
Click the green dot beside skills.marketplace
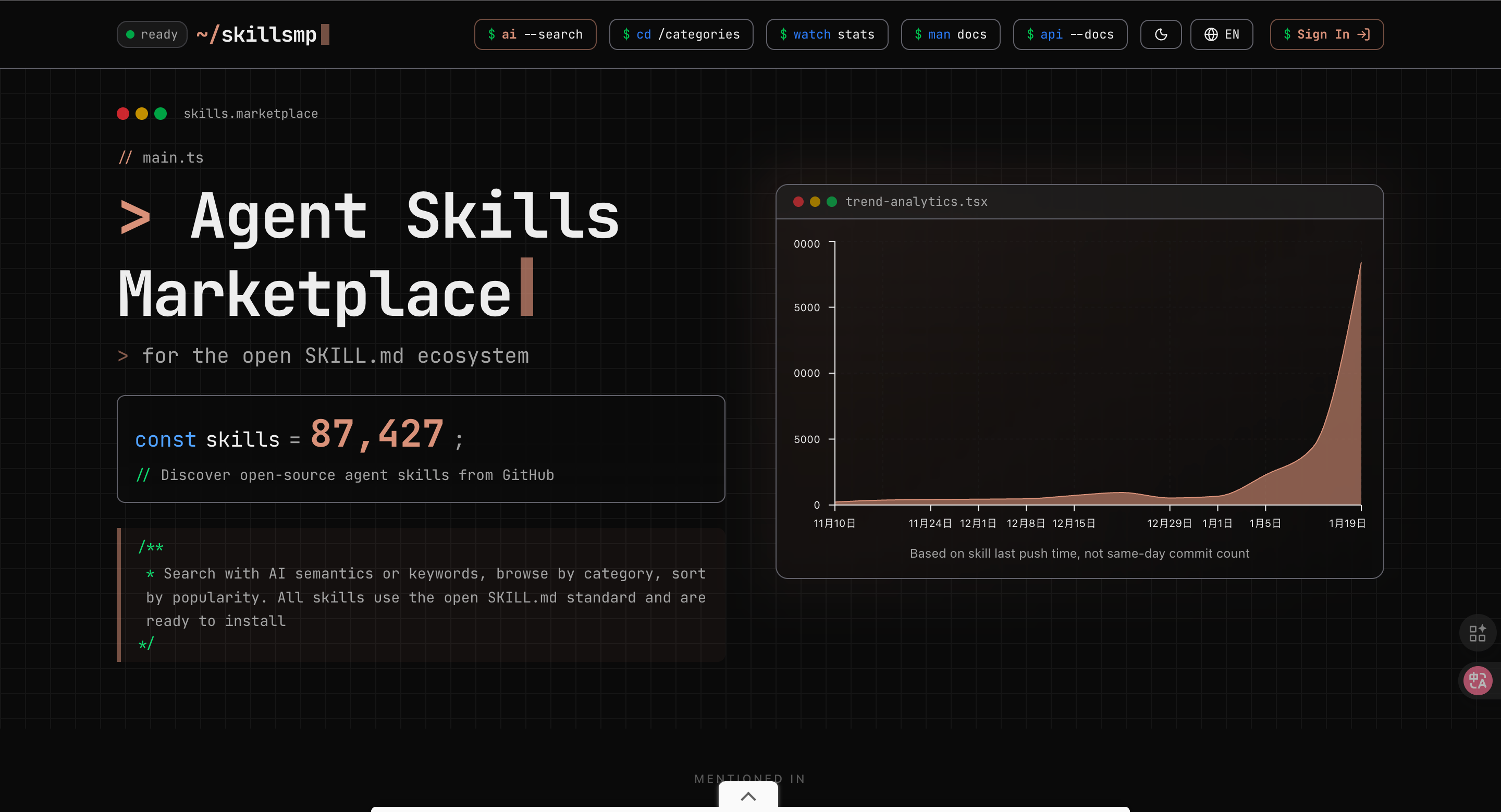coord(160,114)
